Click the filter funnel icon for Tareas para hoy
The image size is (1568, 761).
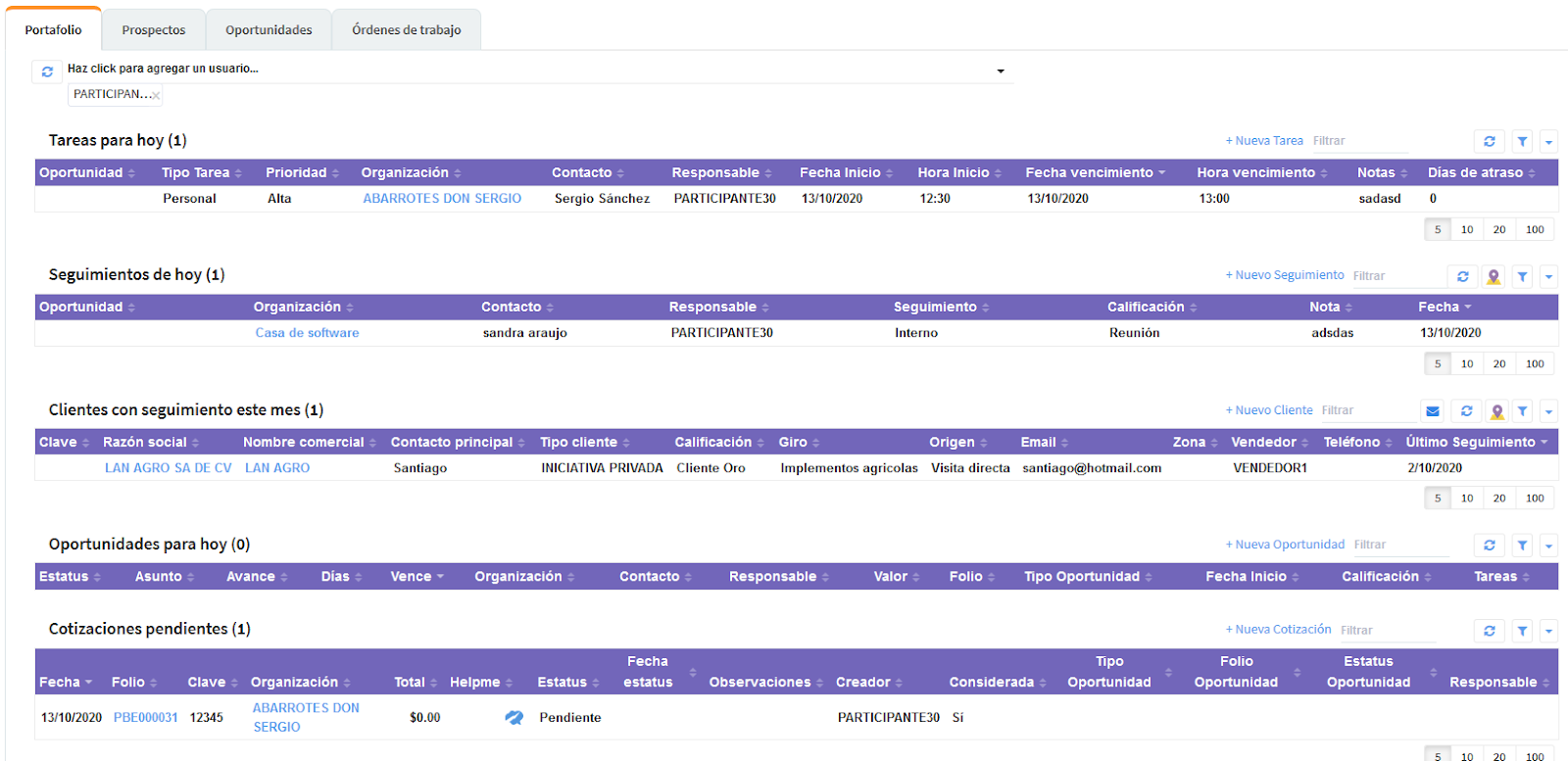(x=1522, y=141)
